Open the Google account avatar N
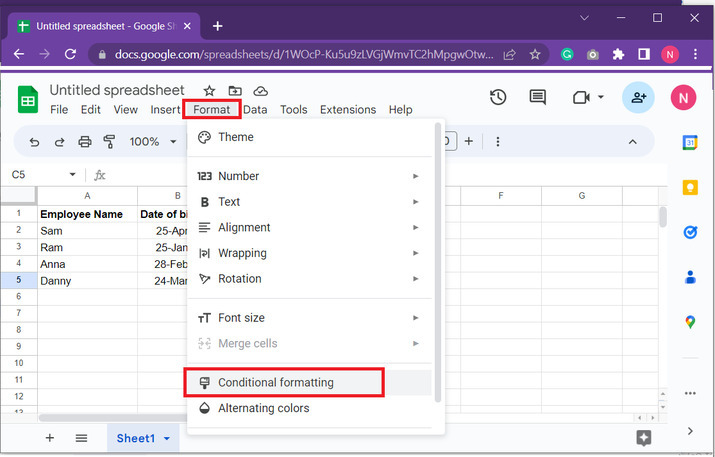The image size is (715, 457). click(x=683, y=97)
